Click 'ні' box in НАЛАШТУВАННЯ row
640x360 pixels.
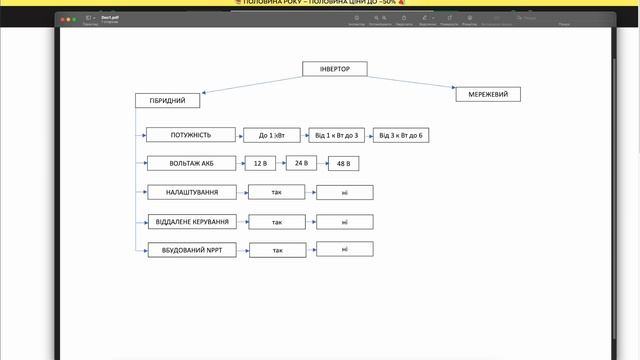[344, 193]
